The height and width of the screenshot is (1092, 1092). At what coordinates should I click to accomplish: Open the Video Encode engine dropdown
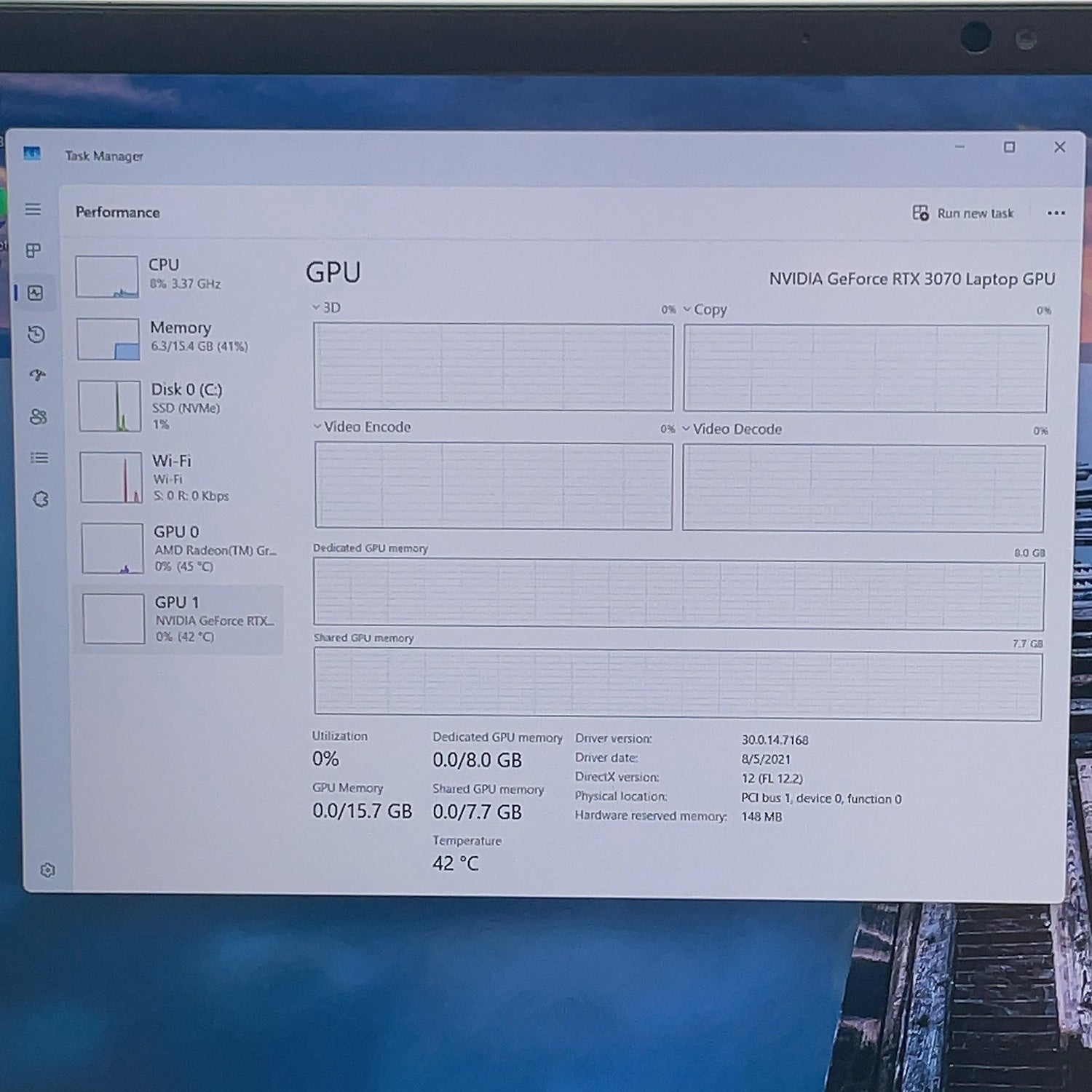[362, 427]
